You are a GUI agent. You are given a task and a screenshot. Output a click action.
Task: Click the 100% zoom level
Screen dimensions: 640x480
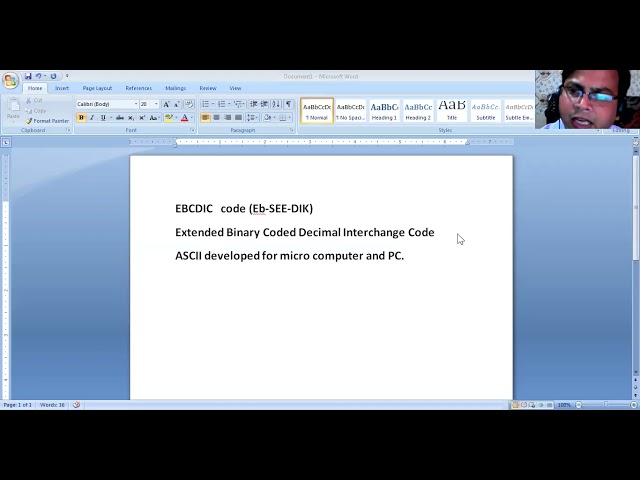[x=564, y=405]
